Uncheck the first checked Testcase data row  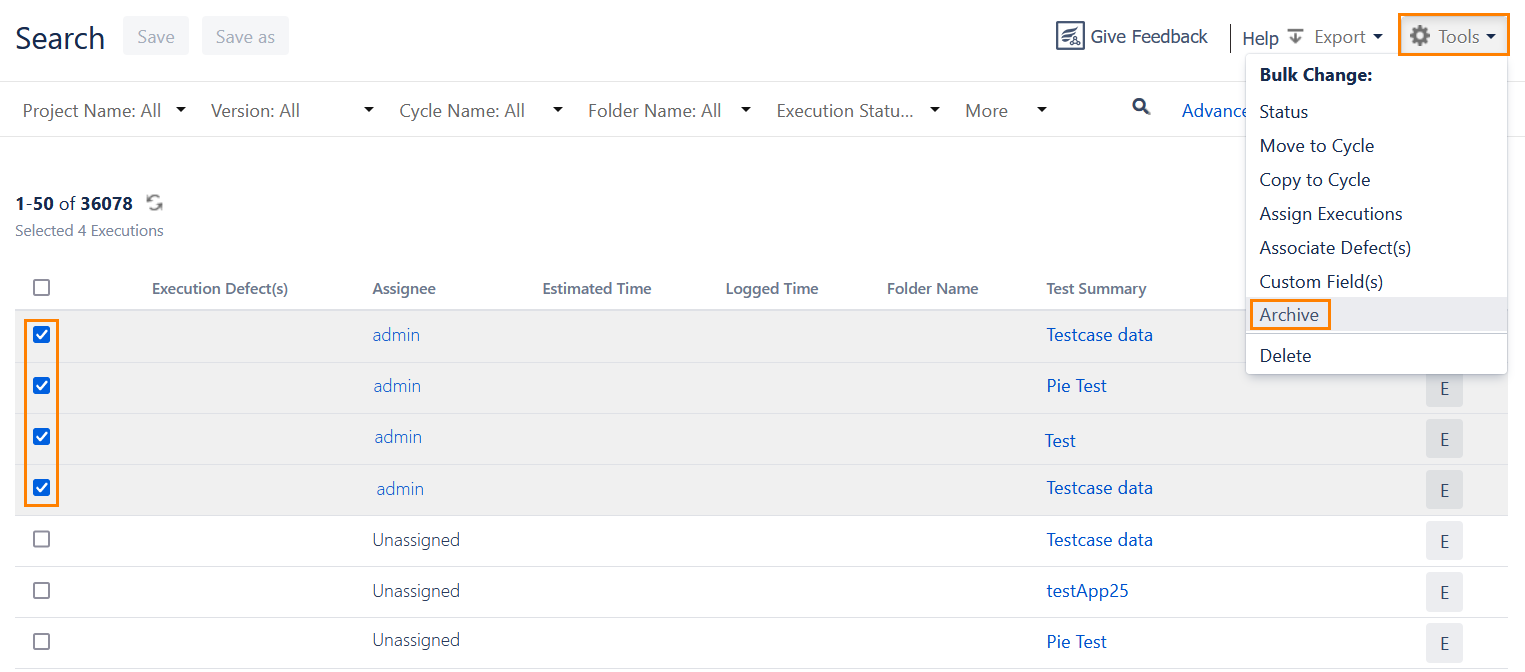pos(41,335)
